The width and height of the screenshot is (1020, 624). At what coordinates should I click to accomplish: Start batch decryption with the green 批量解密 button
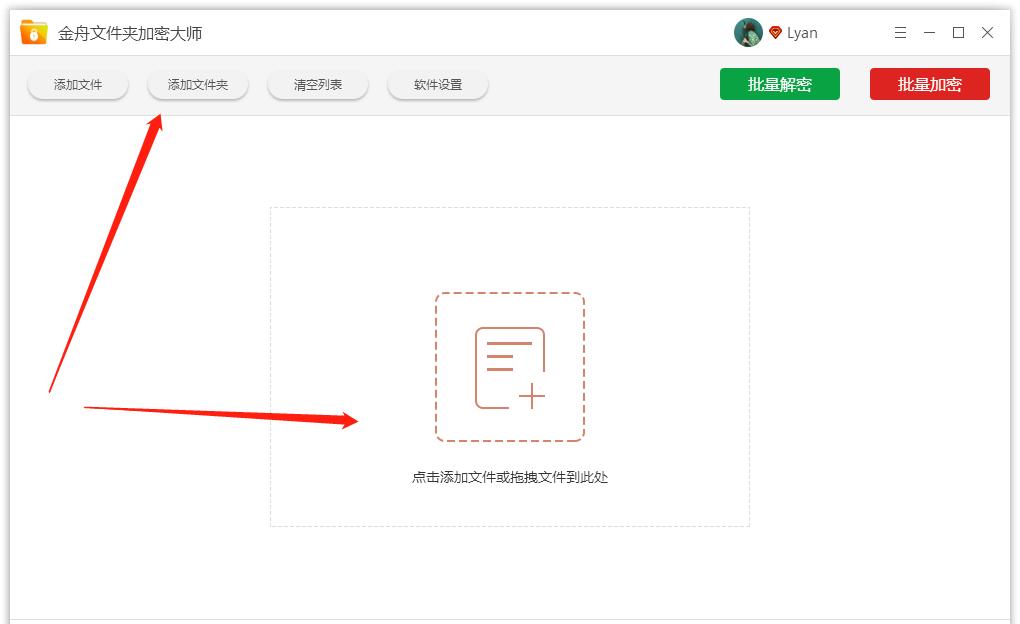click(x=780, y=84)
